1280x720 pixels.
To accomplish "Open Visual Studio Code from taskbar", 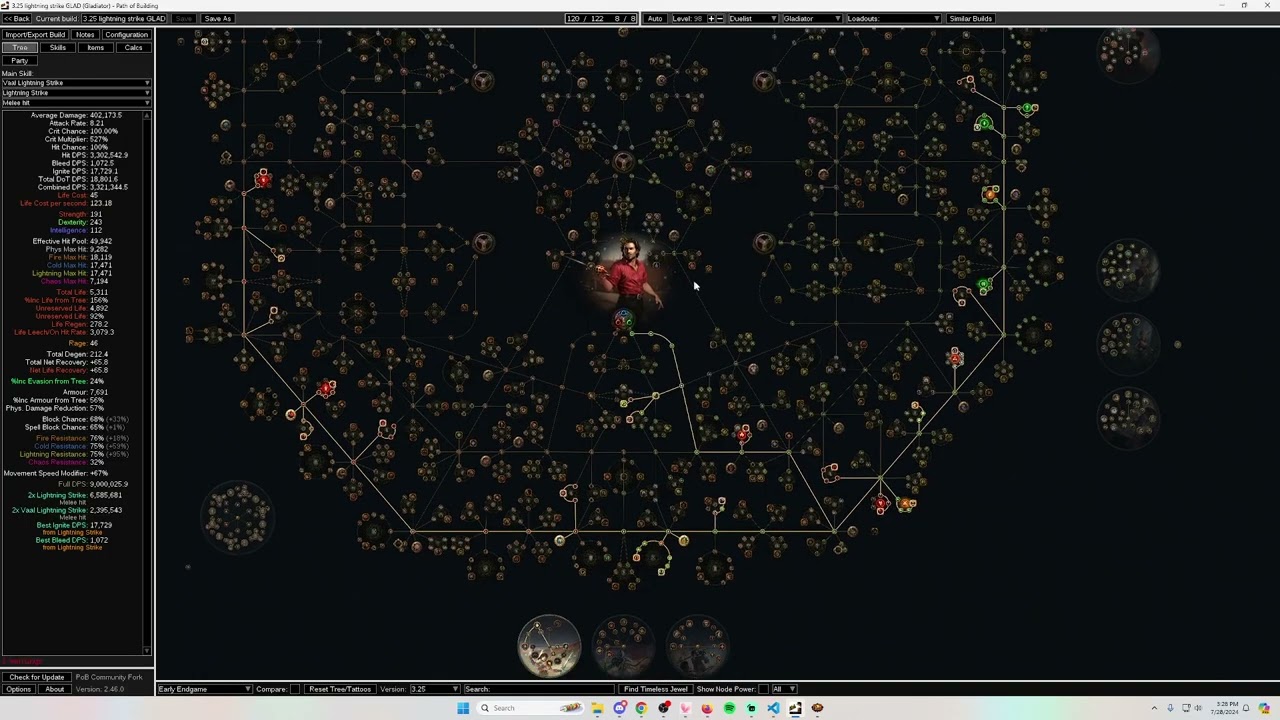I will (x=773, y=708).
